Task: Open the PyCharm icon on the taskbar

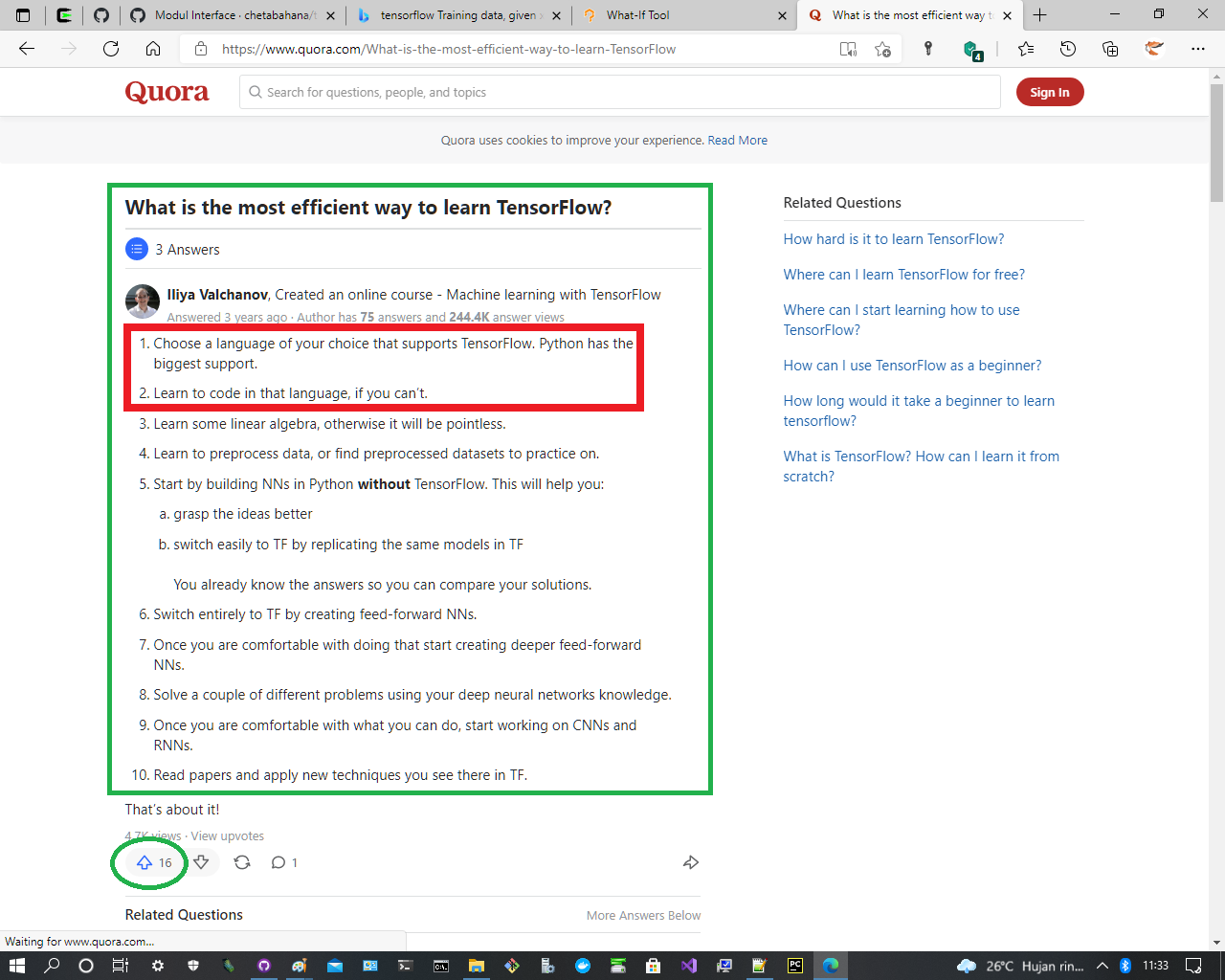Action: [795, 966]
